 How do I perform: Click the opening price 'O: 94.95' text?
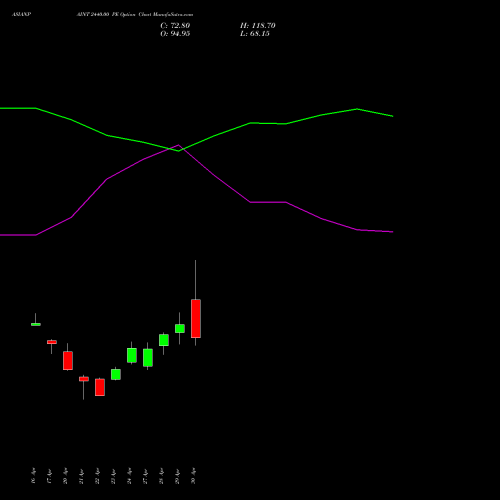click(175, 34)
